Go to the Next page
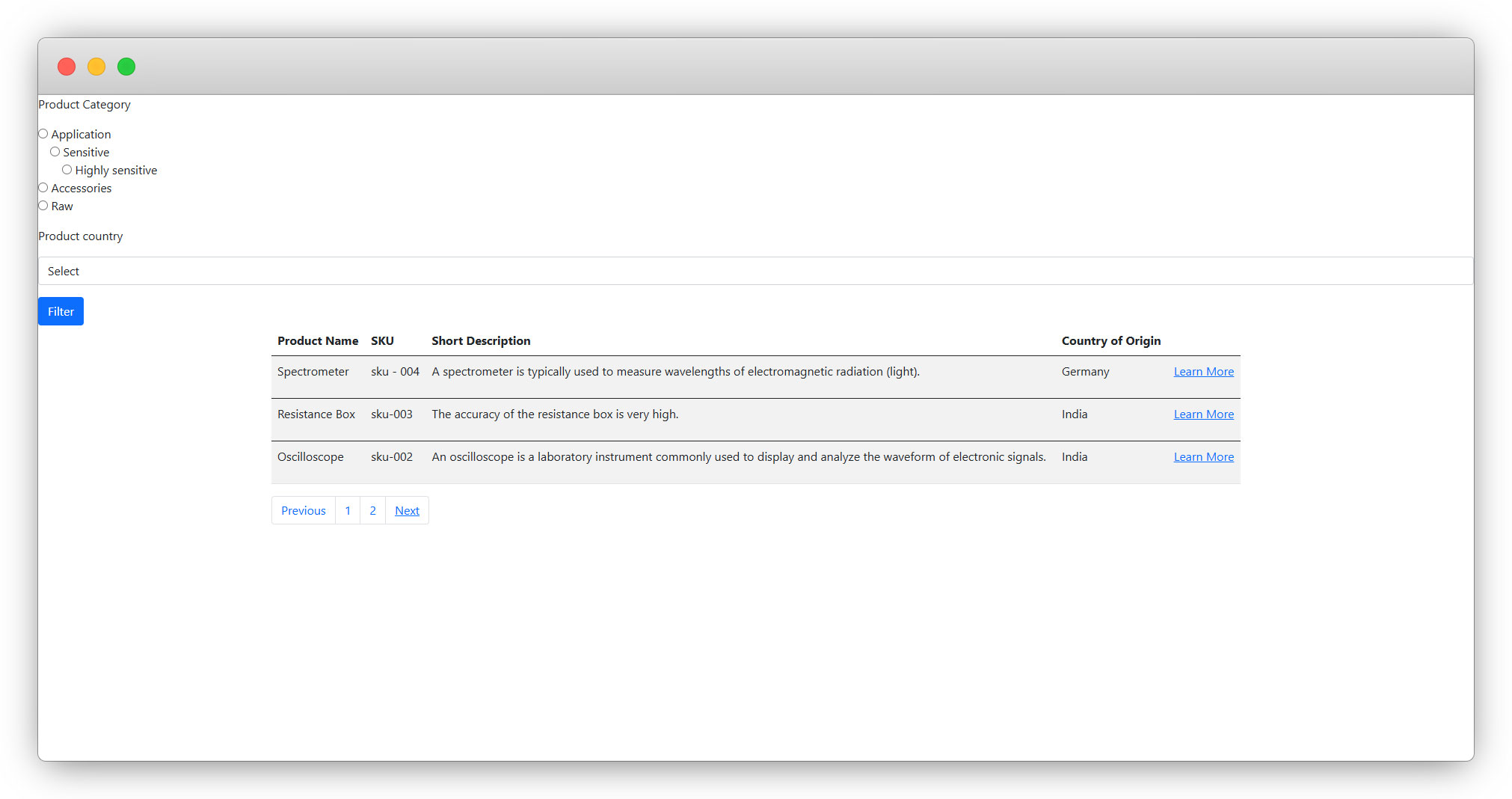The image size is (1512, 799). [x=407, y=510]
